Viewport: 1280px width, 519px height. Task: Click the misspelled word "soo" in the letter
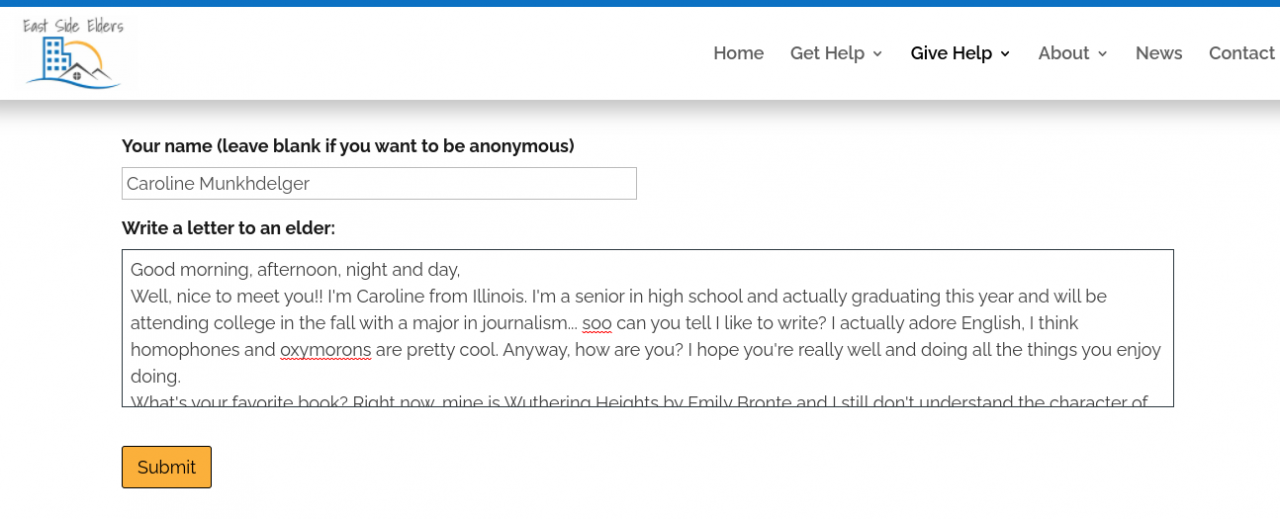coord(596,323)
